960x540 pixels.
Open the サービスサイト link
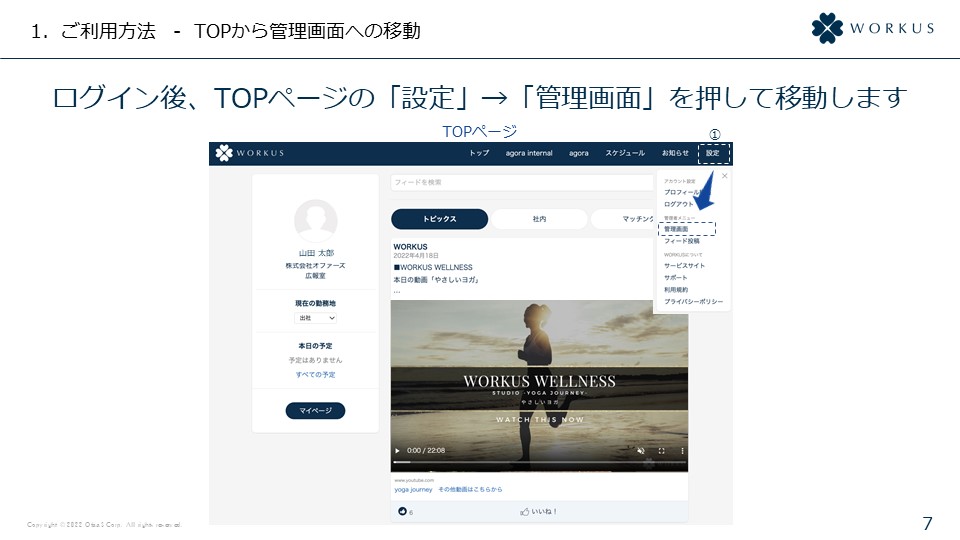coord(684,266)
